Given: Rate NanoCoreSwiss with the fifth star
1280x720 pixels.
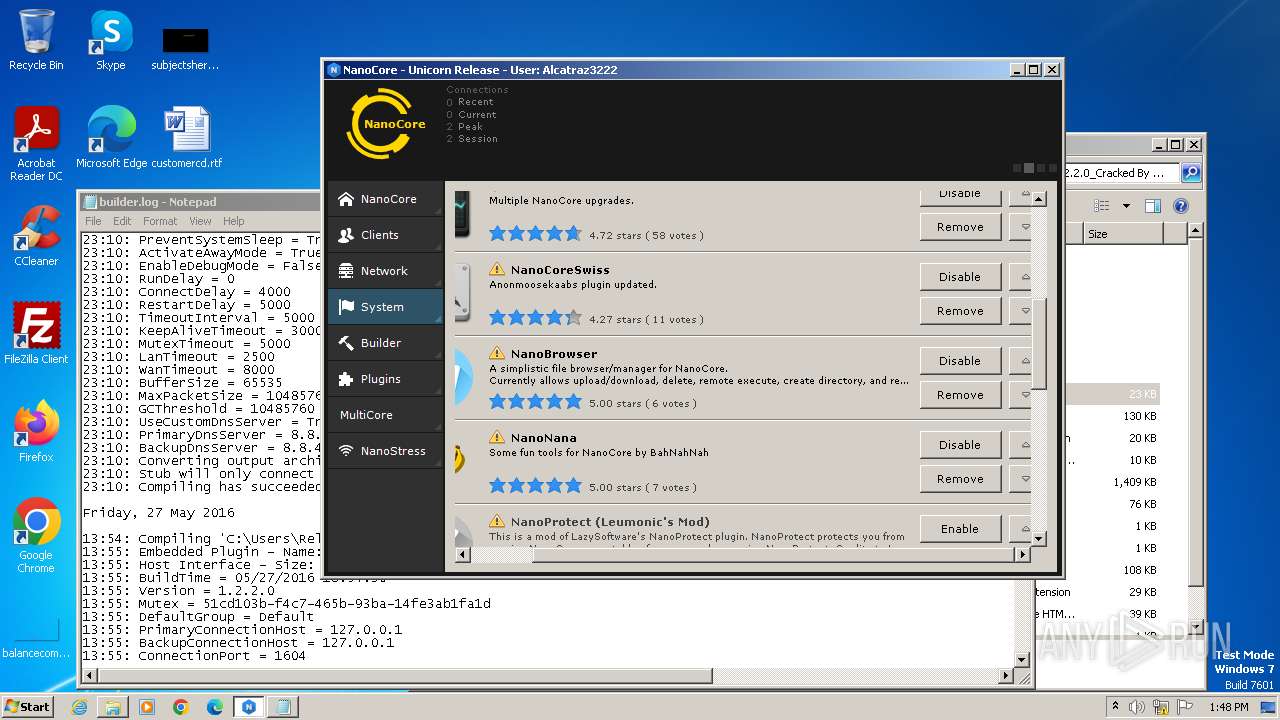Looking at the screenshot, I should pos(573,318).
